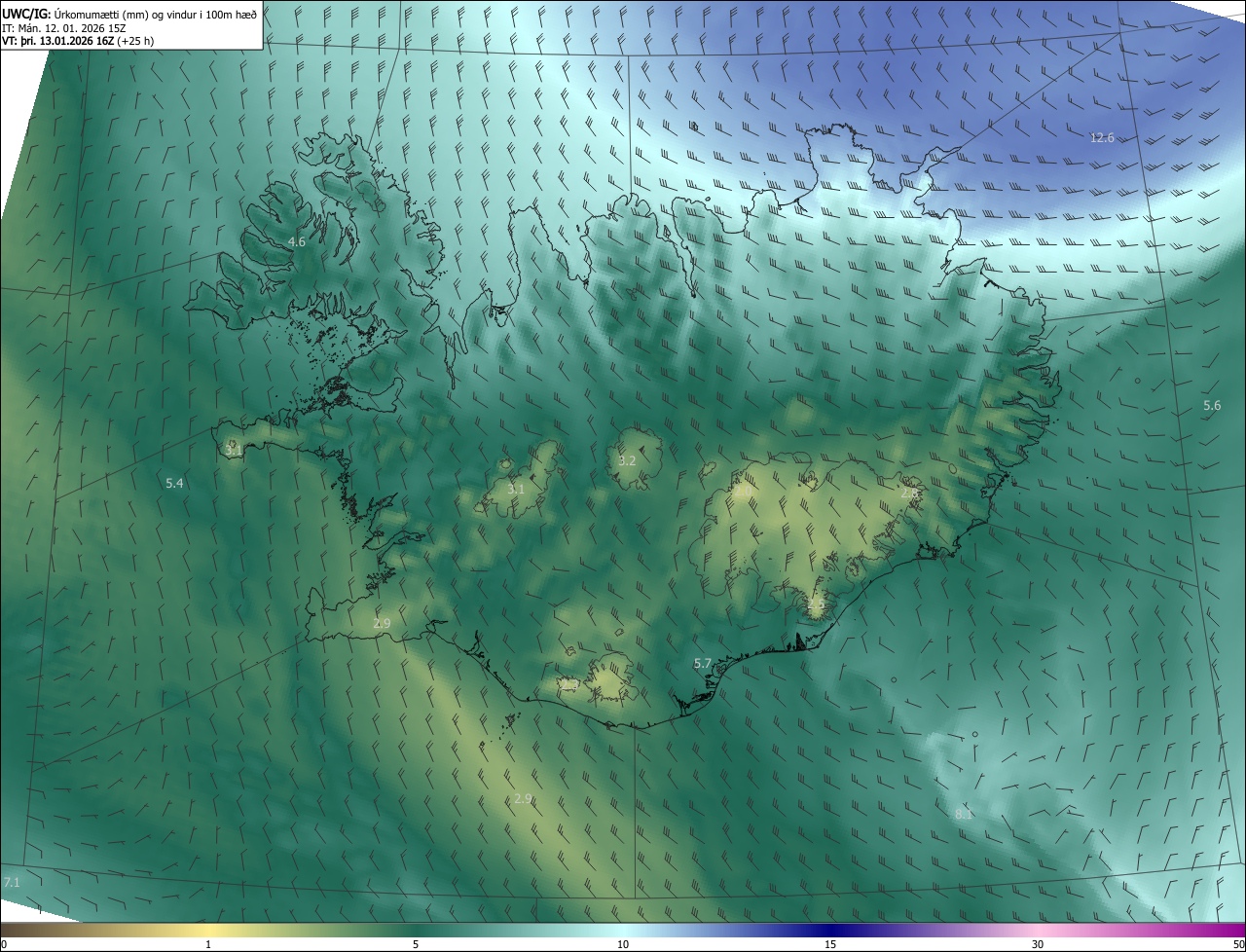The width and height of the screenshot is (1246, 952).
Task: Click the 15 tick on the color scale
Action: [x=830, y=944]
